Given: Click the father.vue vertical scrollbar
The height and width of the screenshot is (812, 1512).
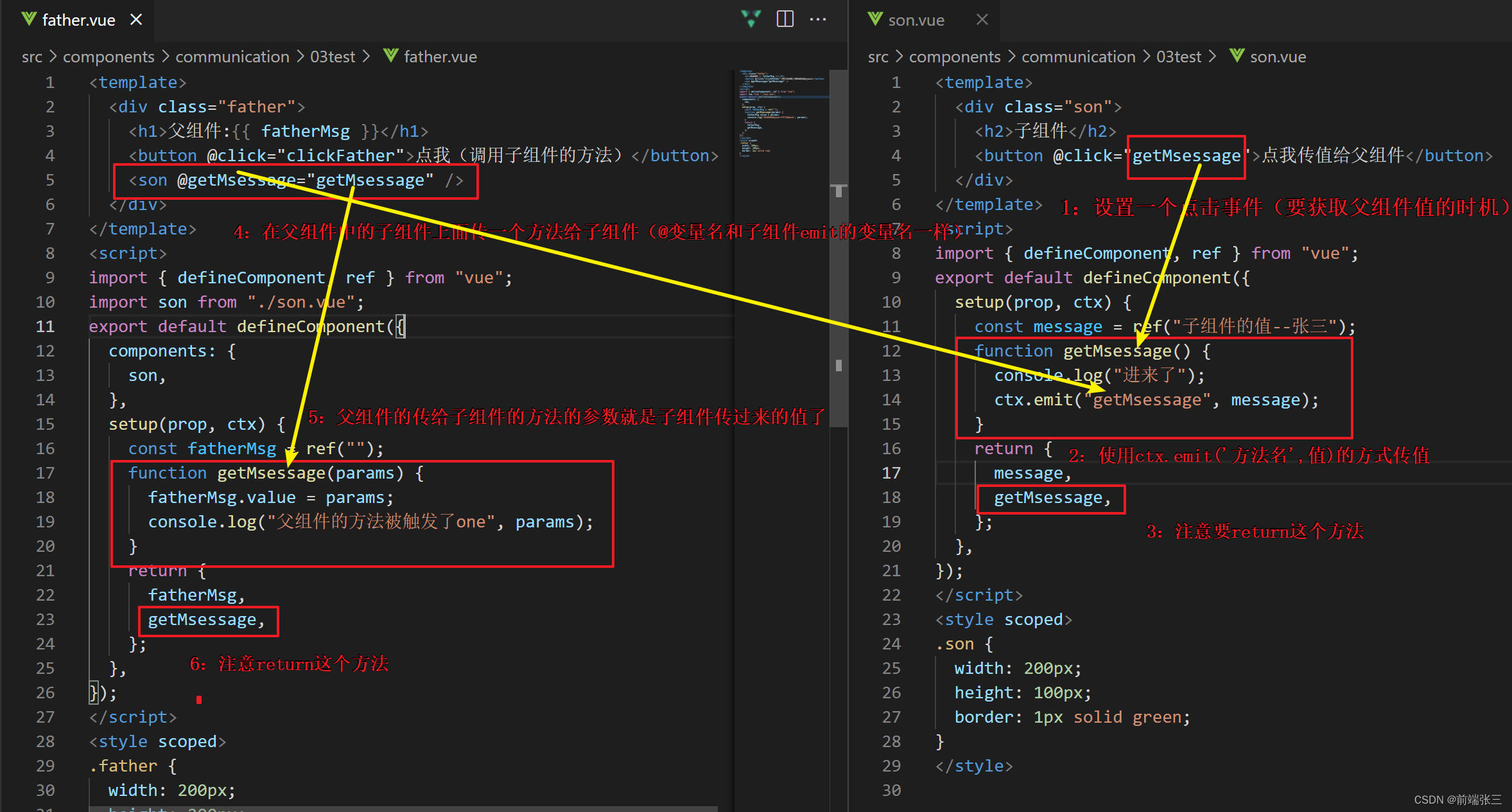Looking at the screenshot, I should 839,248.
